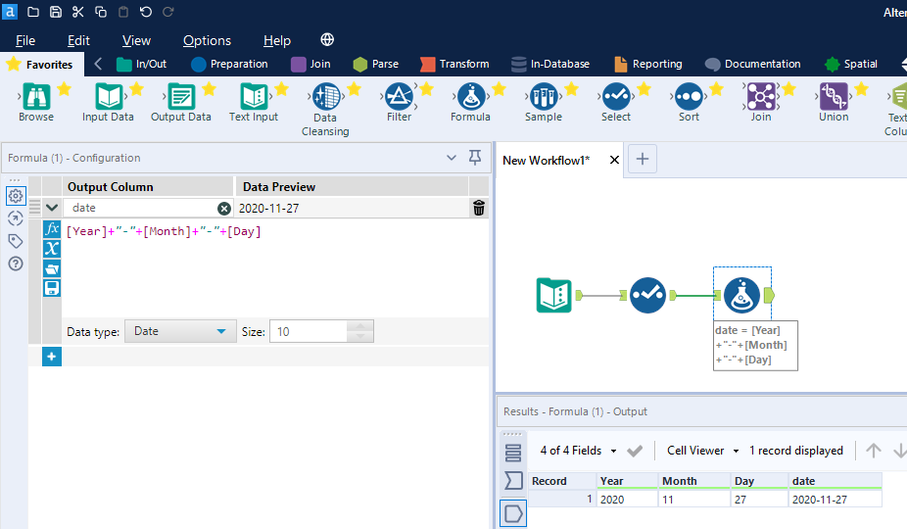
Task: Open the Help menu
Action: (x=277, y=40)
